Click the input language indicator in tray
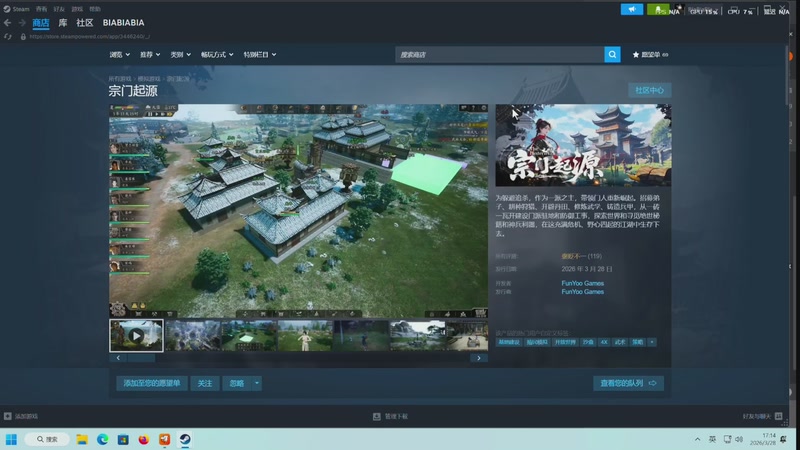The width and height of the screenshot is (800, 450). [x=712, y=439]
